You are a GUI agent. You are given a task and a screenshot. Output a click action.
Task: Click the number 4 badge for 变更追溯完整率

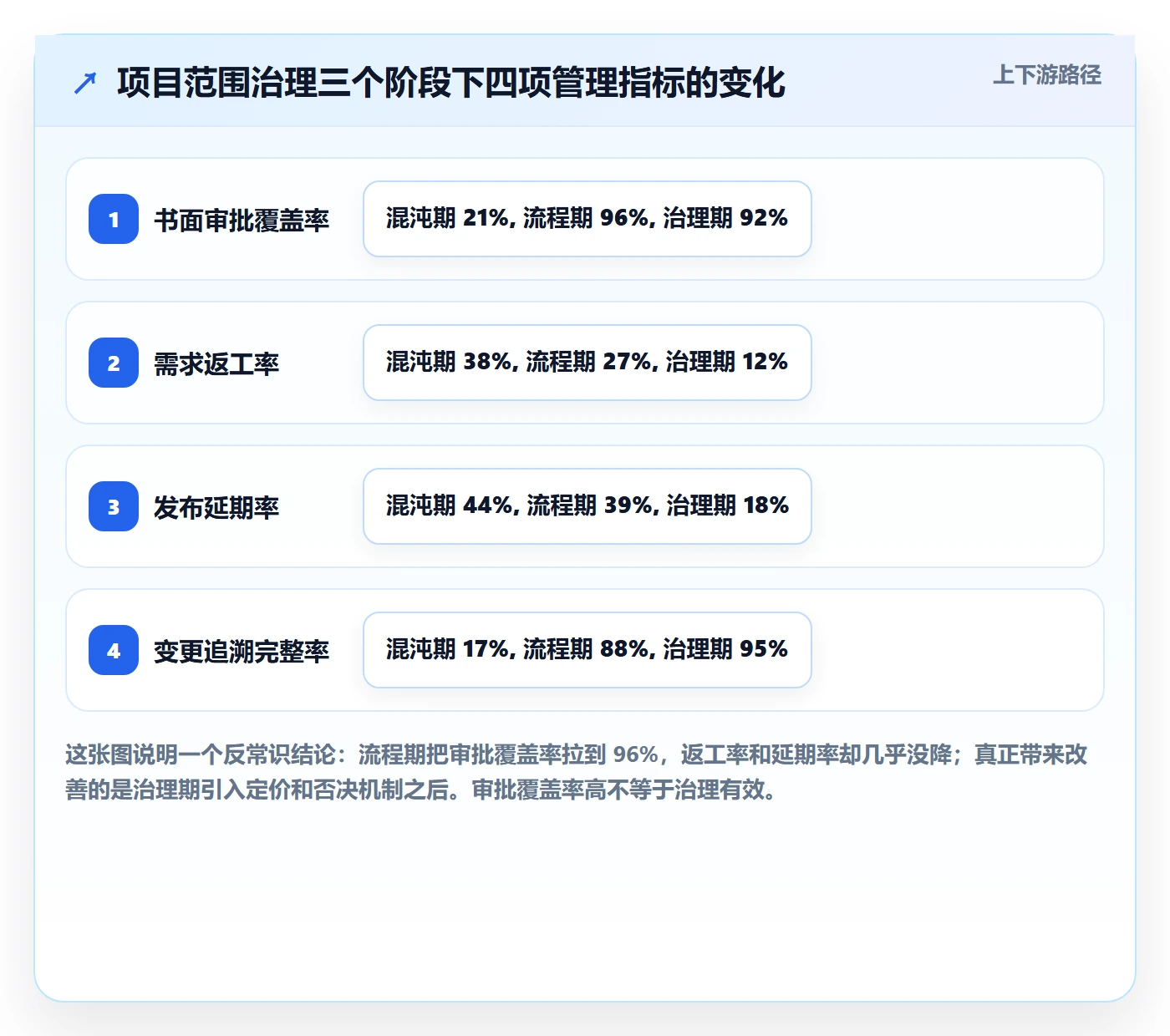point(114,650)
